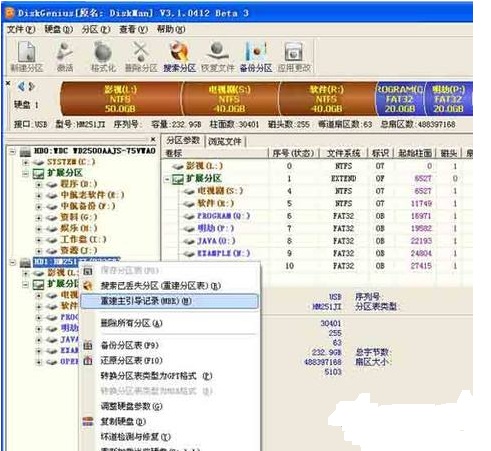Choose 坏道检测与修复(Y) in context menu
Image resolution: width=491 pixels, height=451 pixels.
(170, 437)
